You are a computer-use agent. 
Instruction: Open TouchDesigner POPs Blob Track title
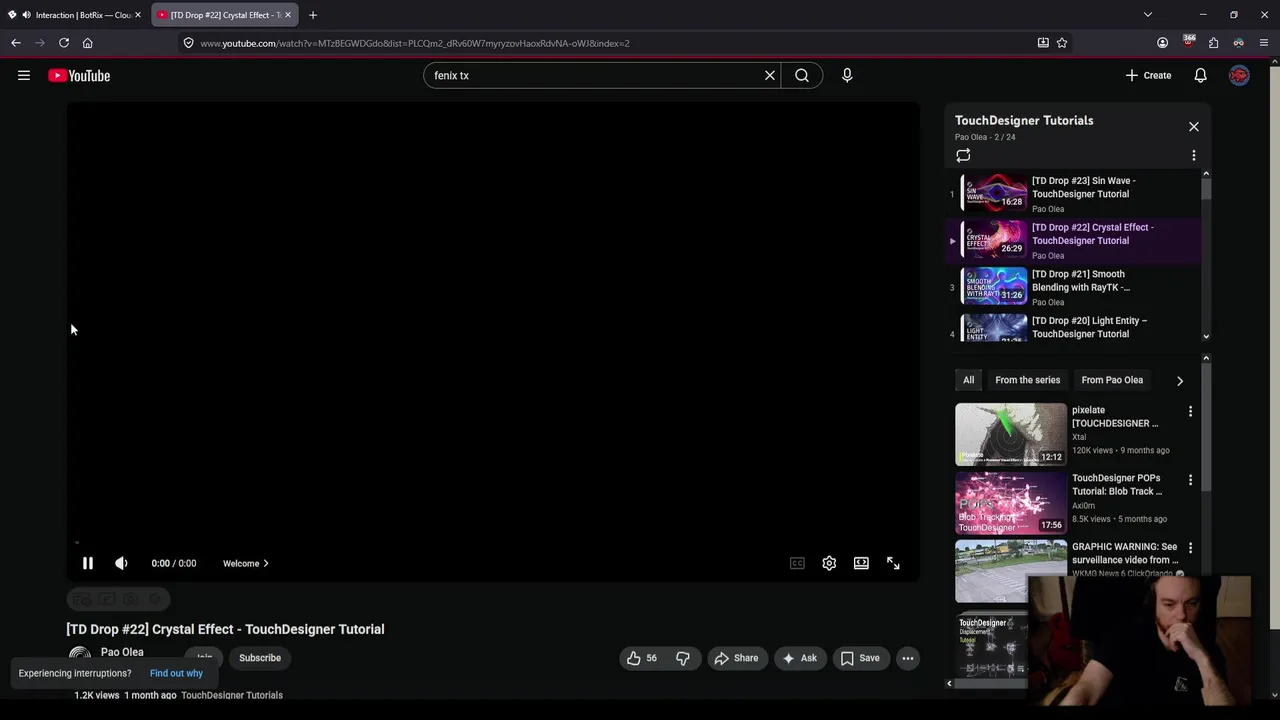click(x=1117, y=485)
